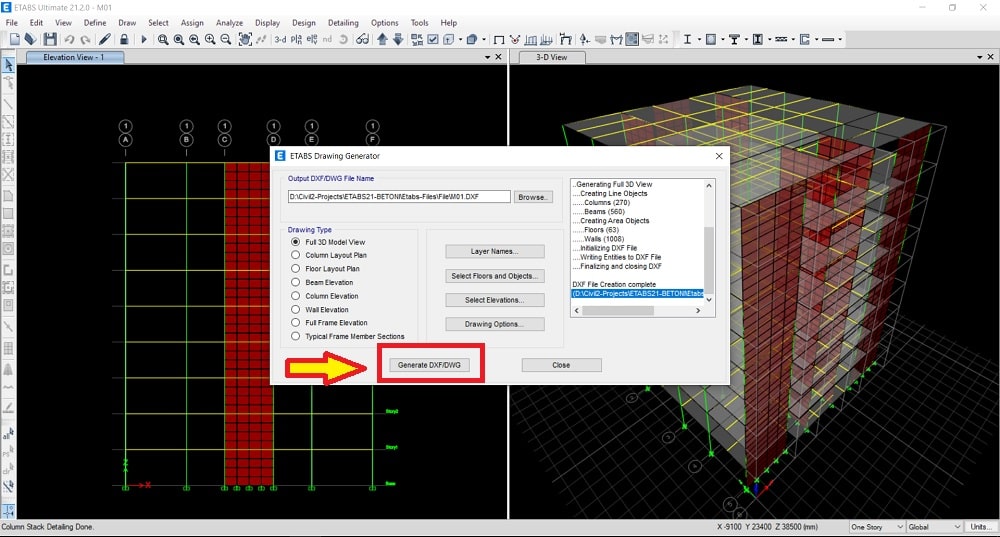Select Typical Frame Member Sections option
The width and height of the screenshot is (1000, 537).
coord(295,336)
